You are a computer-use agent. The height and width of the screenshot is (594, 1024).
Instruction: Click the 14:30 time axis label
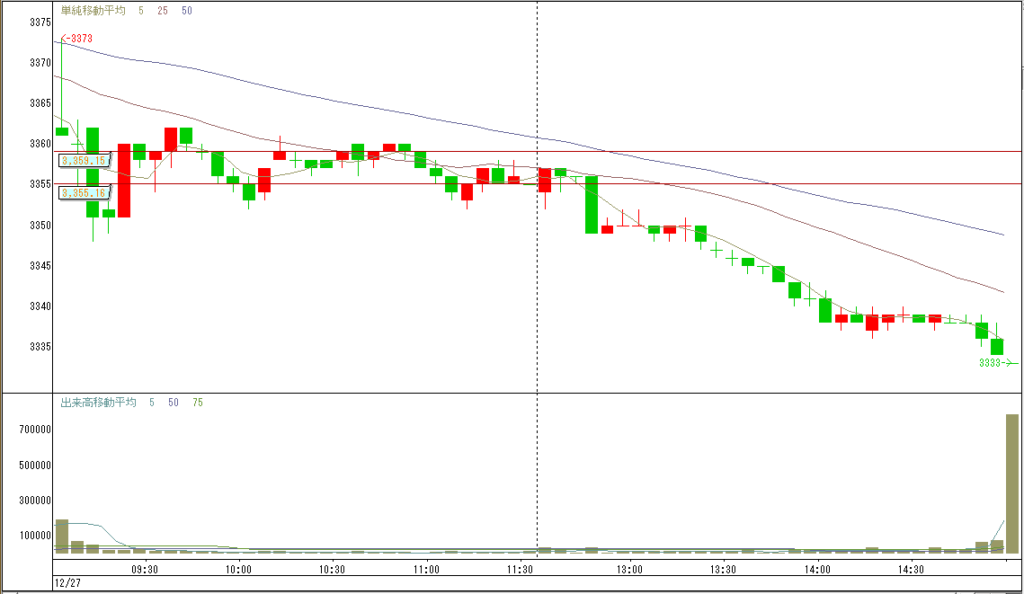[911, 569]
